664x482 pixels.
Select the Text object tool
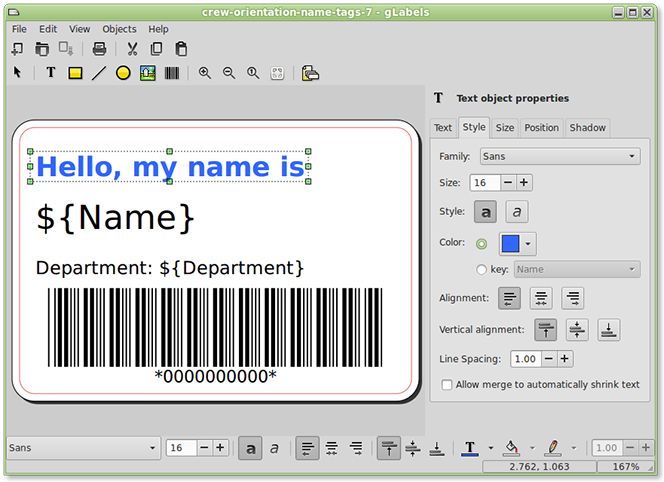[x=51, y=72]
